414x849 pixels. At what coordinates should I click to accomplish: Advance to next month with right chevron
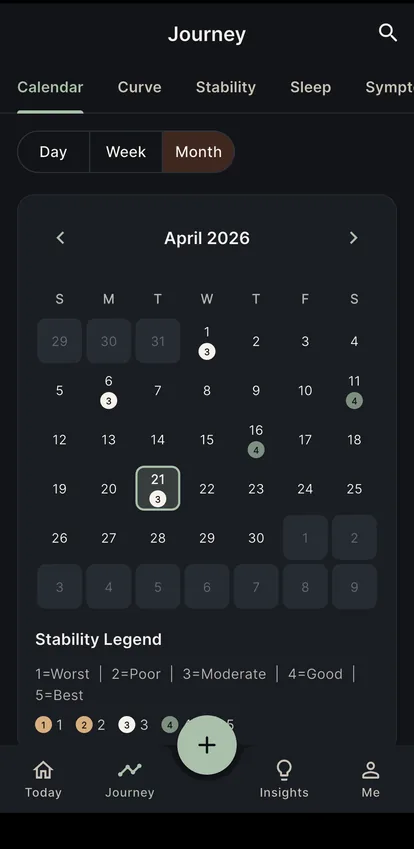[353, 238]
